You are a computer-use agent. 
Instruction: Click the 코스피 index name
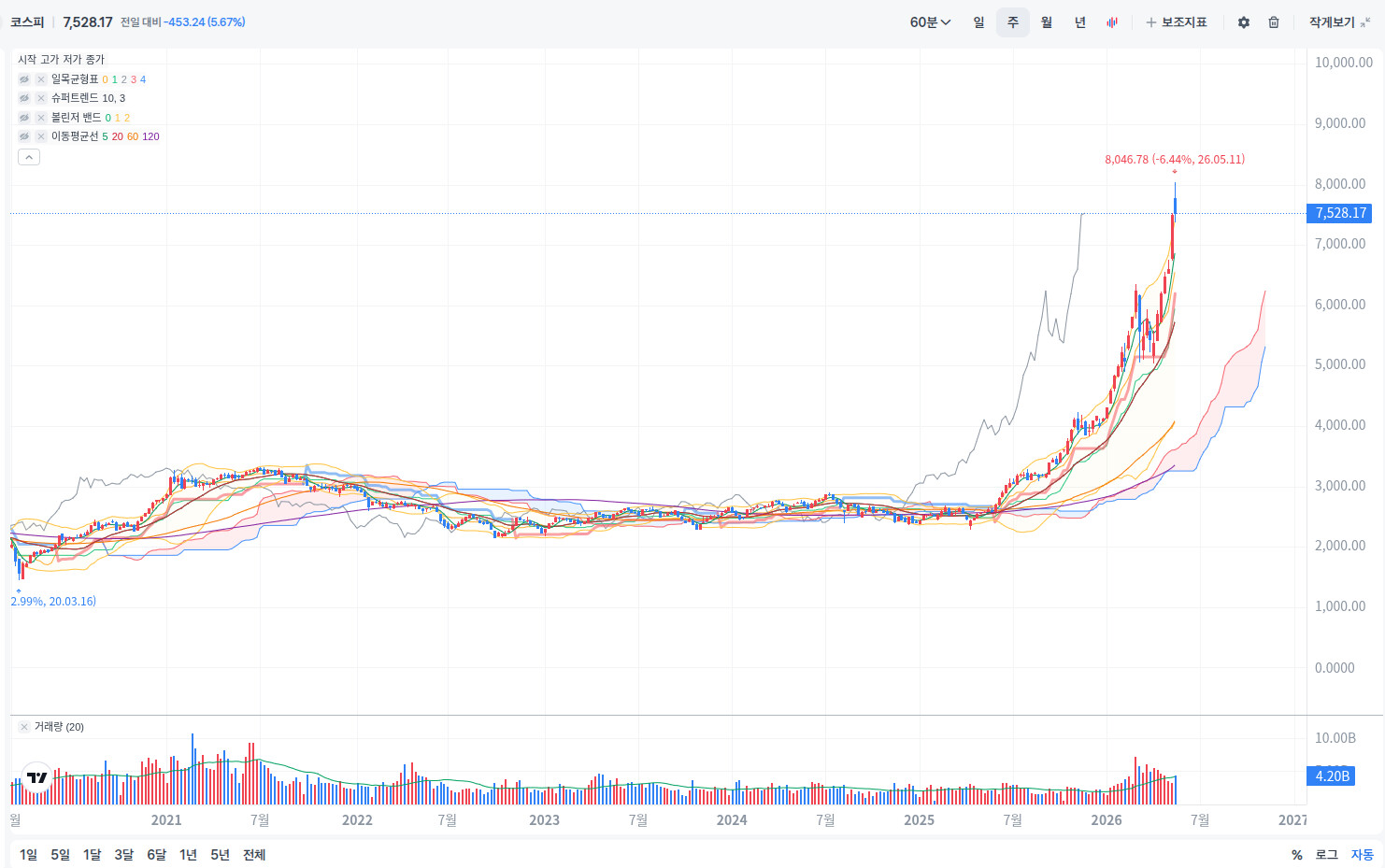point(27,22)
